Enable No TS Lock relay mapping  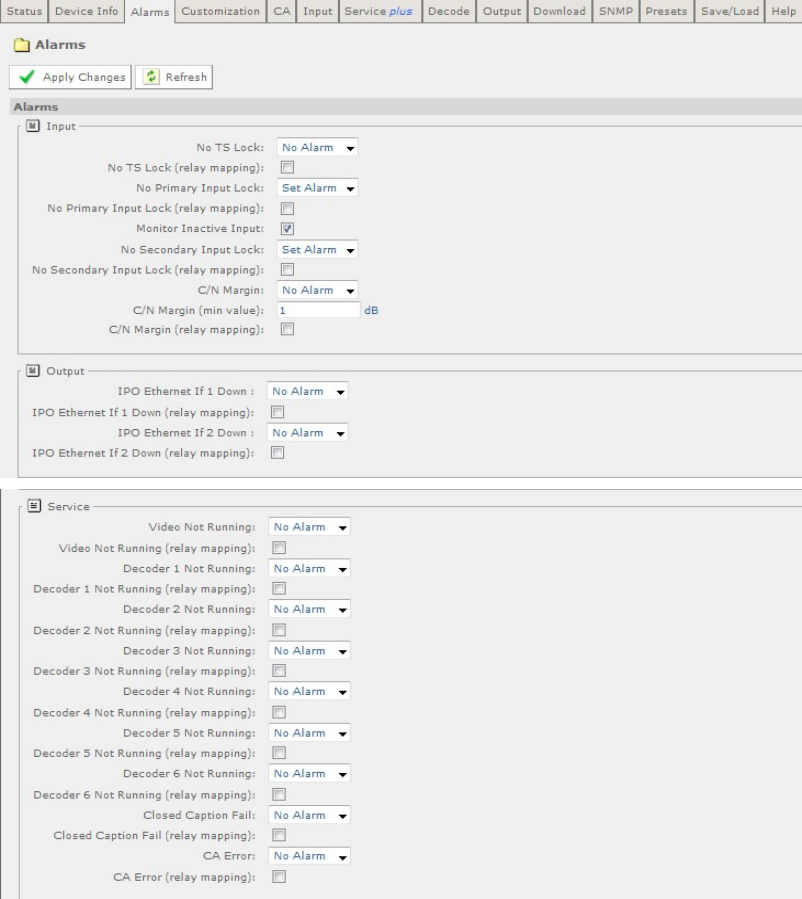tap(287, 167)
